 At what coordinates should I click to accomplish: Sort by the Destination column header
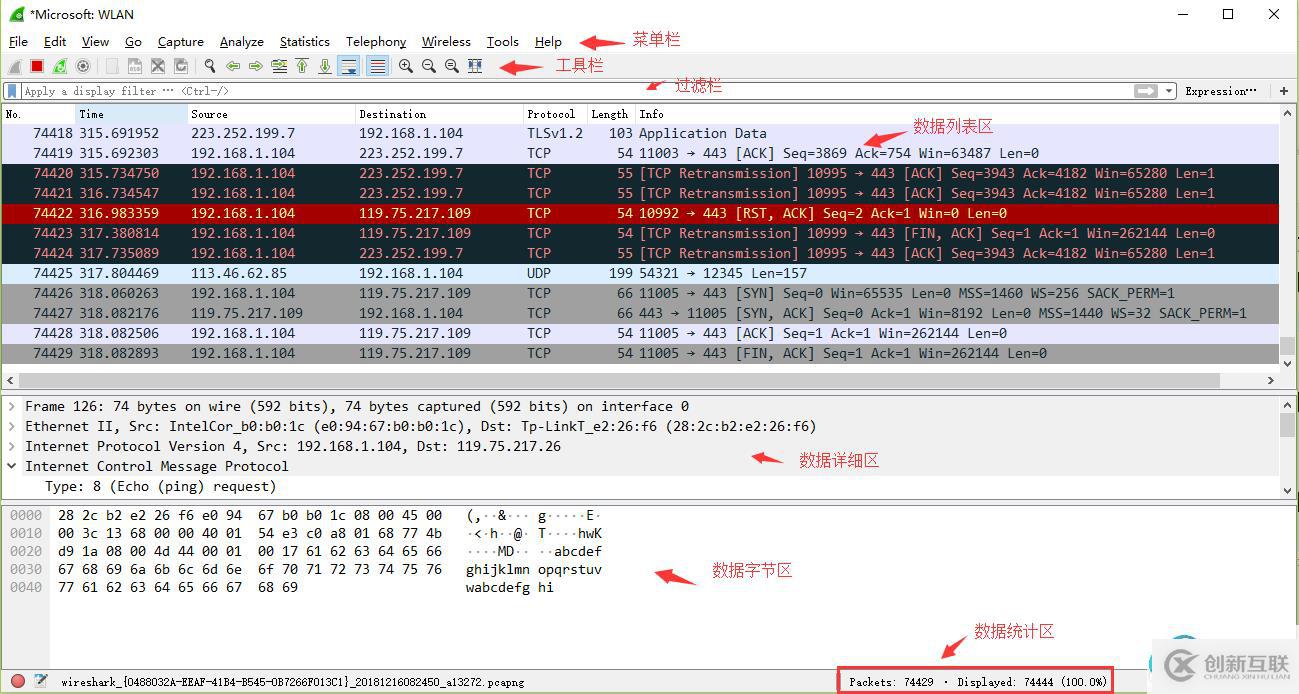click(440, 114)
